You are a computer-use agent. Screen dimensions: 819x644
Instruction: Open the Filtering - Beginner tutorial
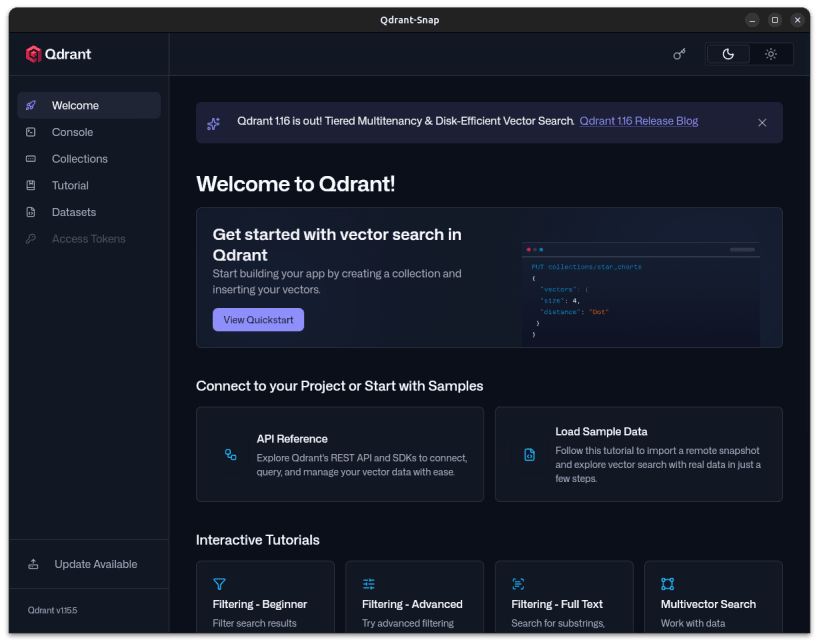click(265, 597)
